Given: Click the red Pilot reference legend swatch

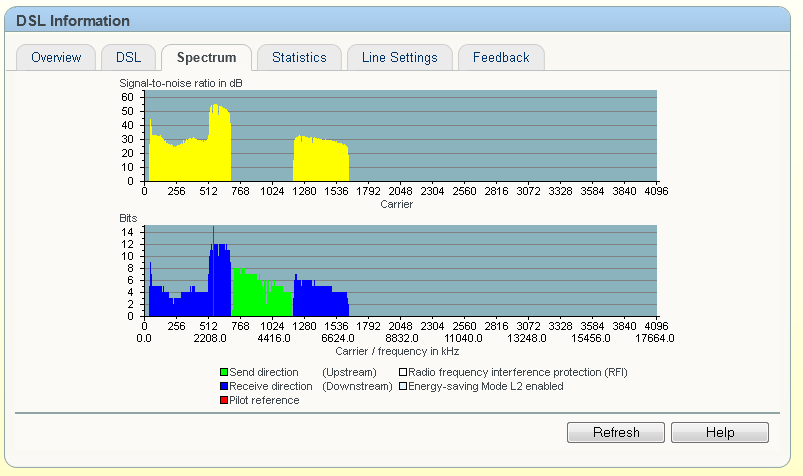Looking at the screenshot, I should pyautogui.click(x=224, y=401).
